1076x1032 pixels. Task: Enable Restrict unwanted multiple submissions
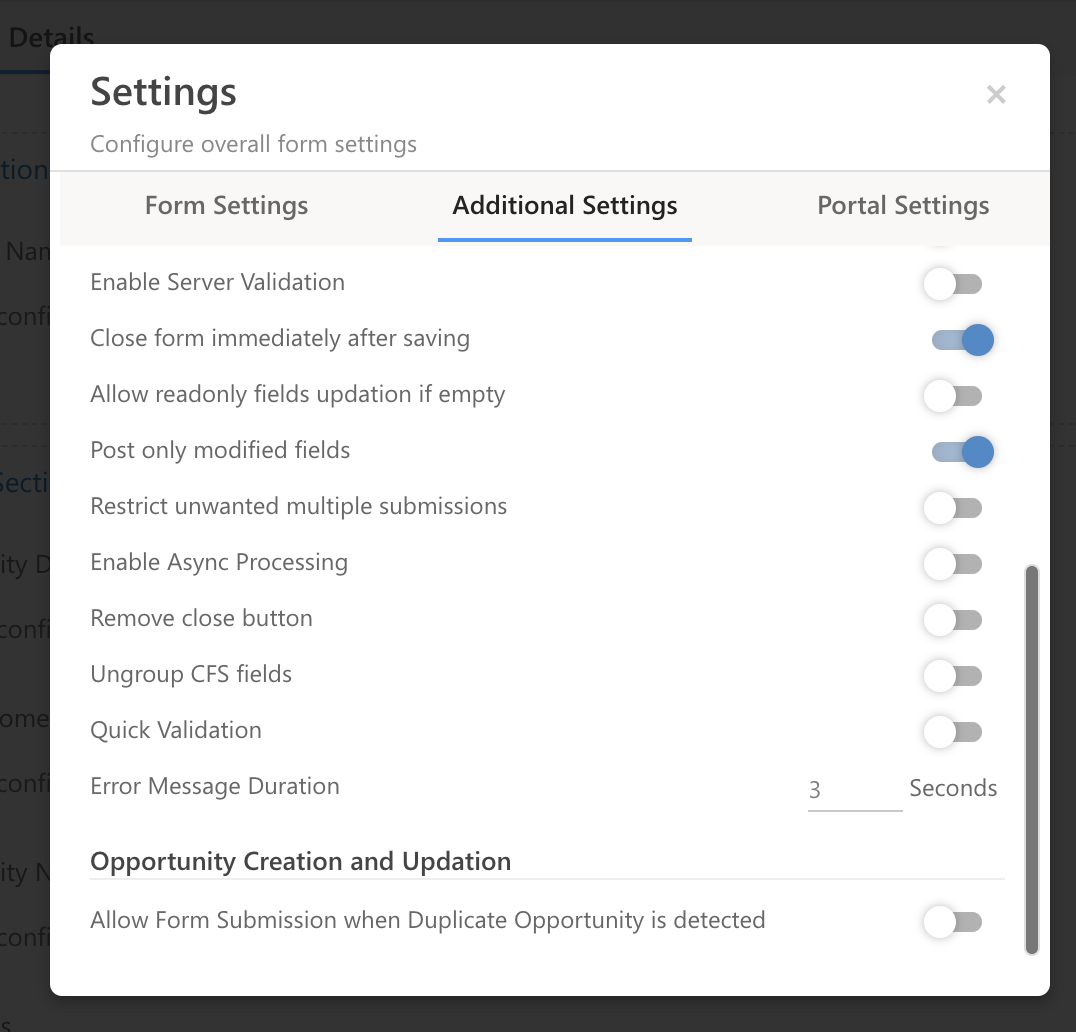tap(953, 508)
